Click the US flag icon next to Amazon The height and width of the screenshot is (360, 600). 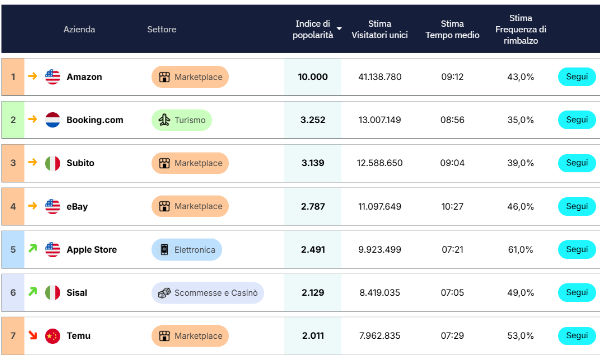(x=52, y=77)
